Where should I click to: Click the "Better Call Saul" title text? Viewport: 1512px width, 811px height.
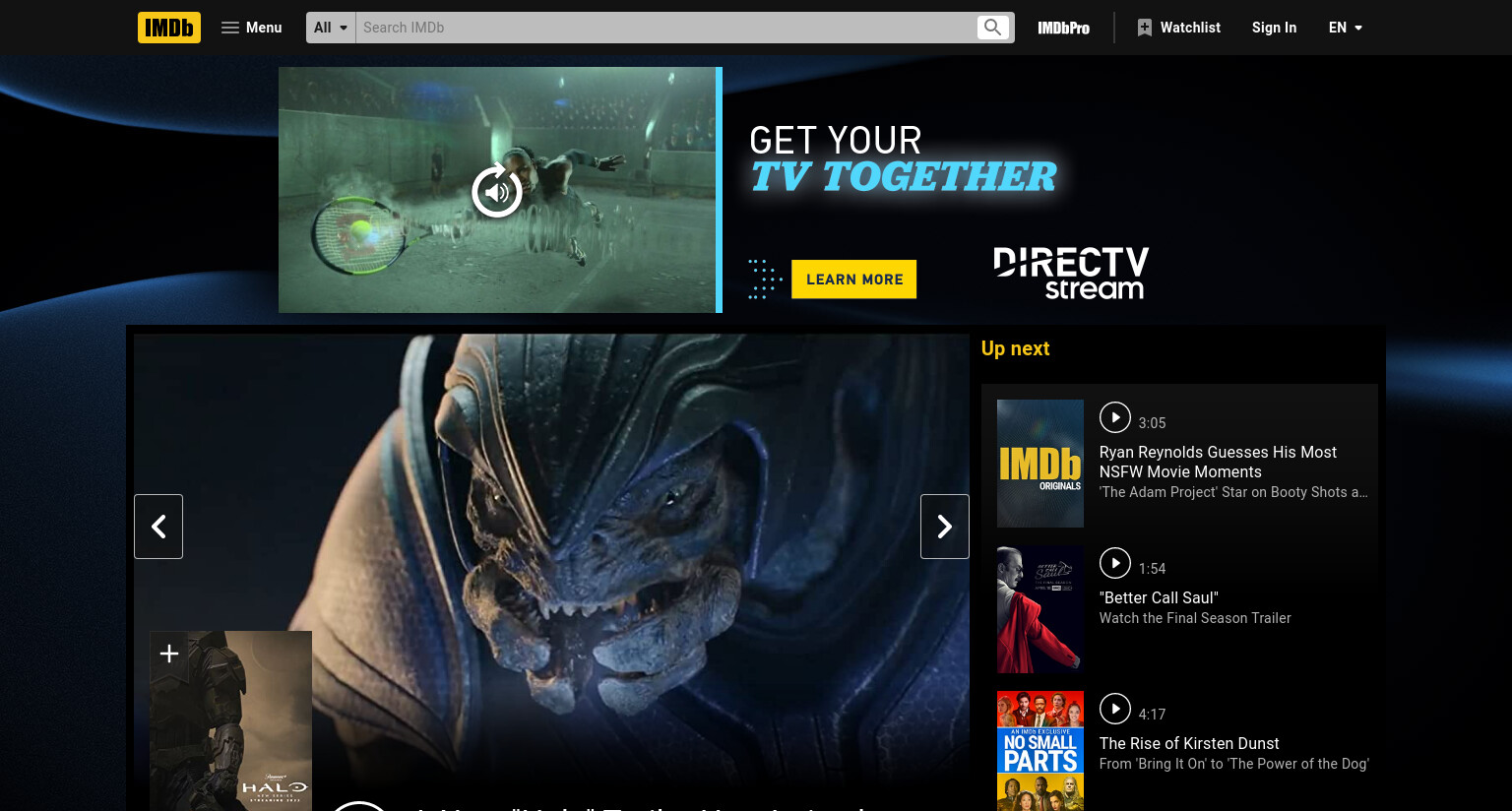1159,597
